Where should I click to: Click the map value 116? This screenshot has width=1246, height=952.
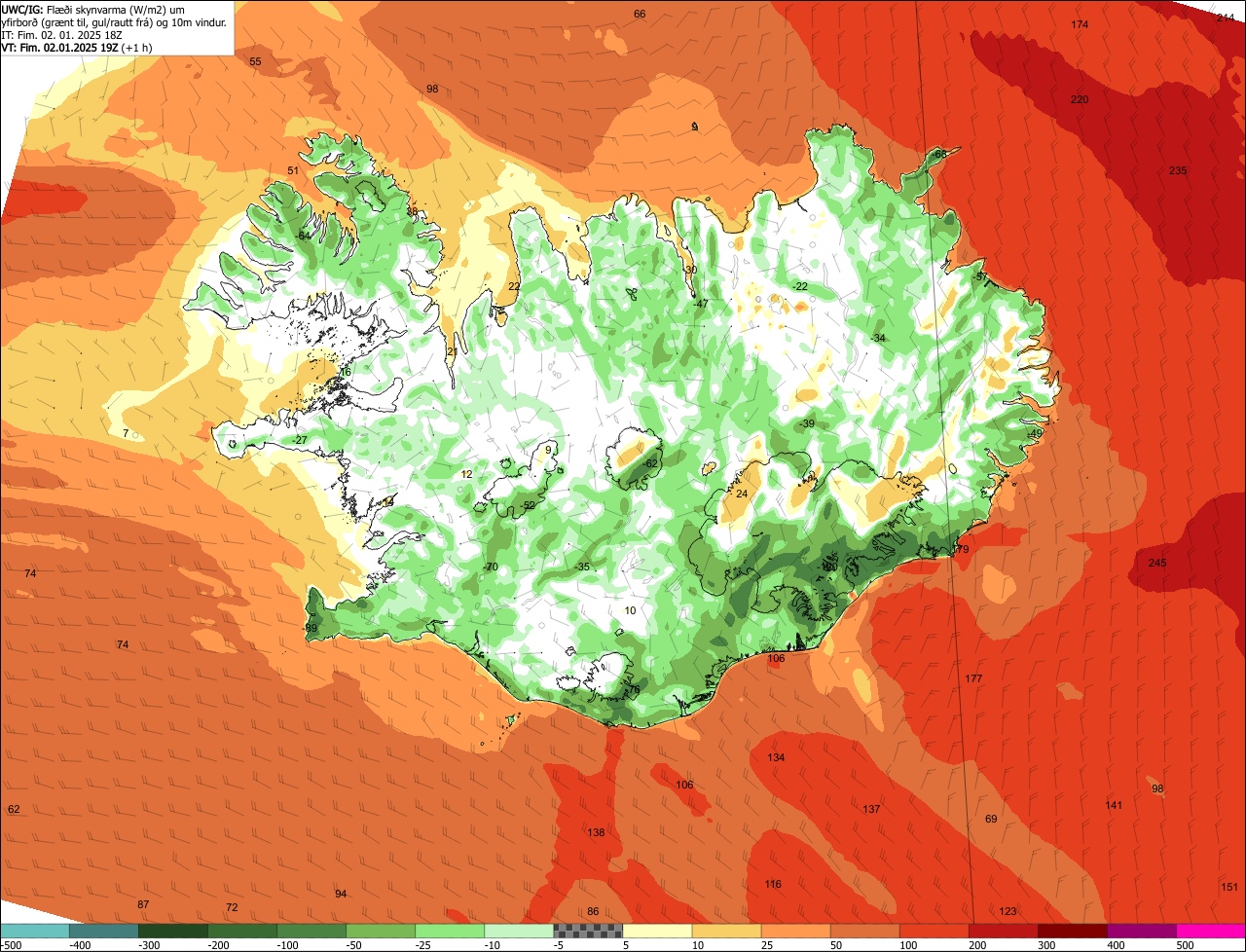[x=773, y=884]
